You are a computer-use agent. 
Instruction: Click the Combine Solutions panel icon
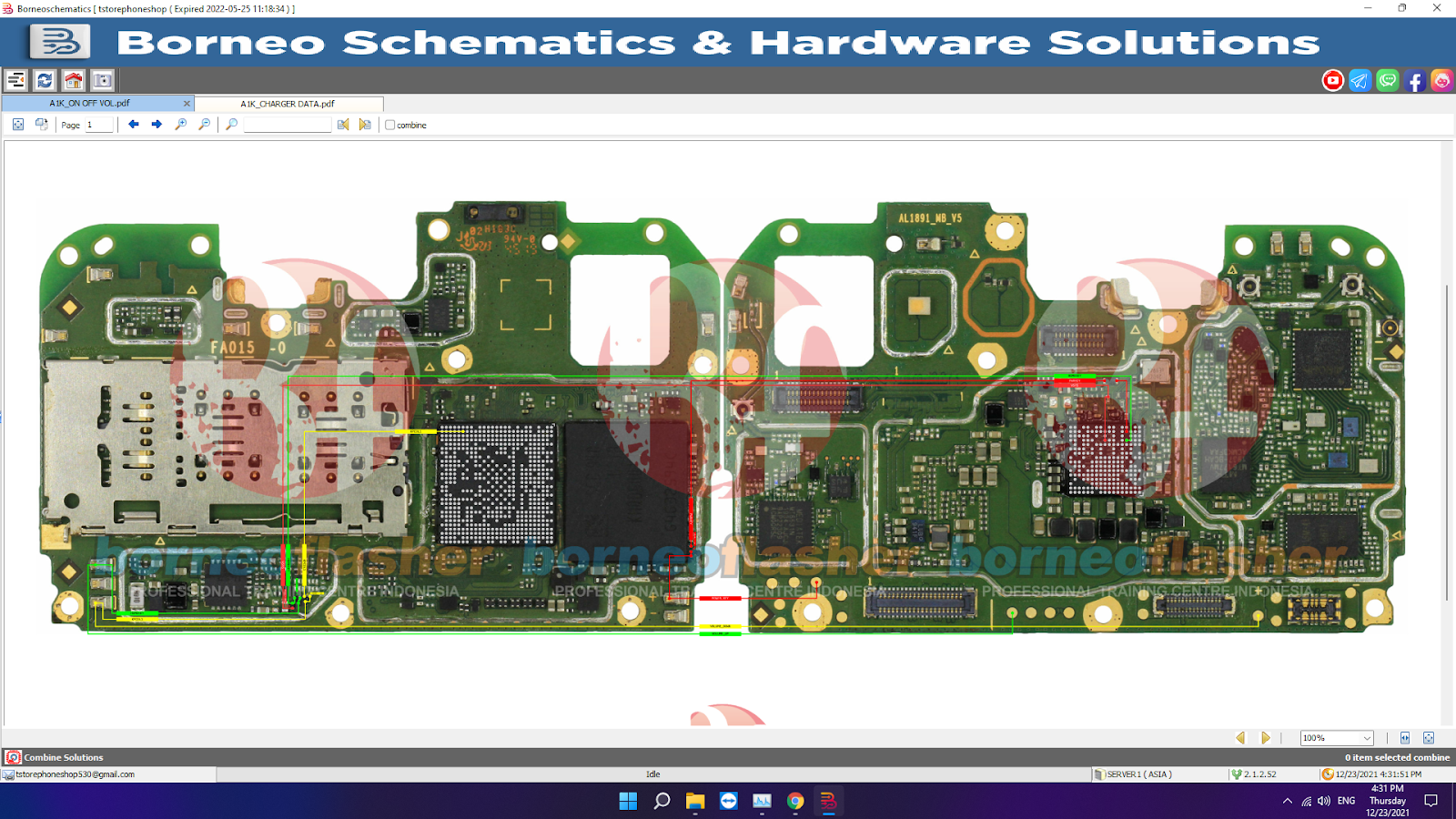(x=13, y=757)
